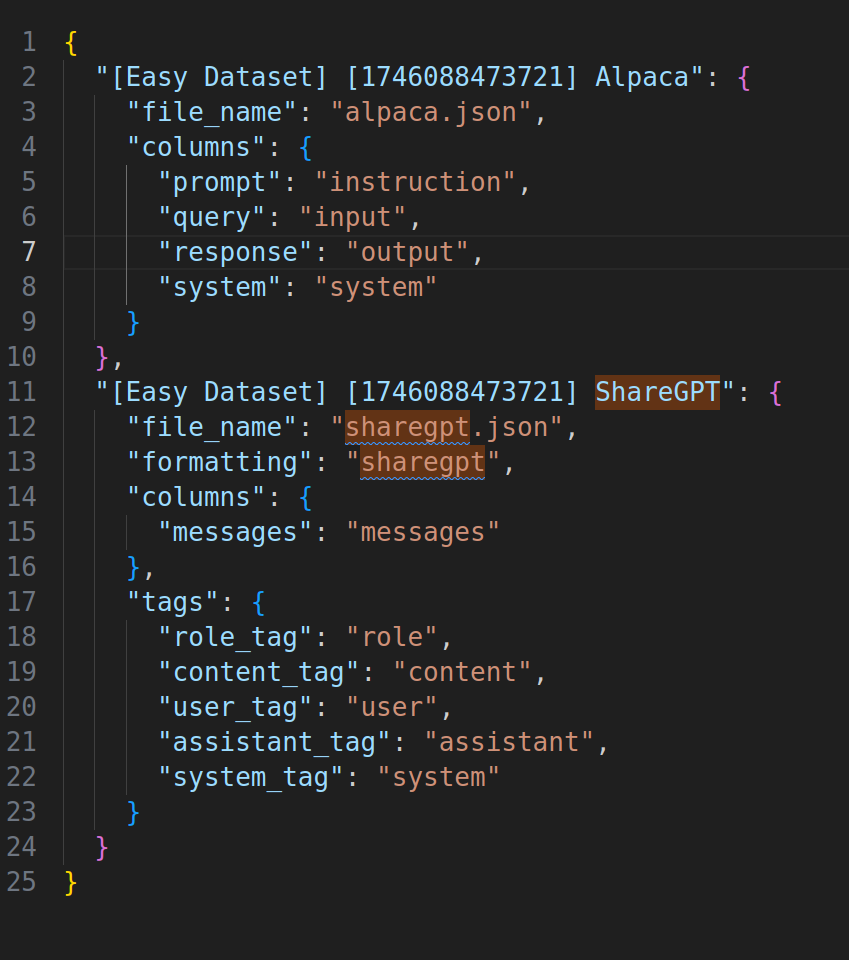Viewport: 849px width, 960px height.
Task: Click the "messages" key on line 15
Action: pyautogui.click(x=236, y=533)
